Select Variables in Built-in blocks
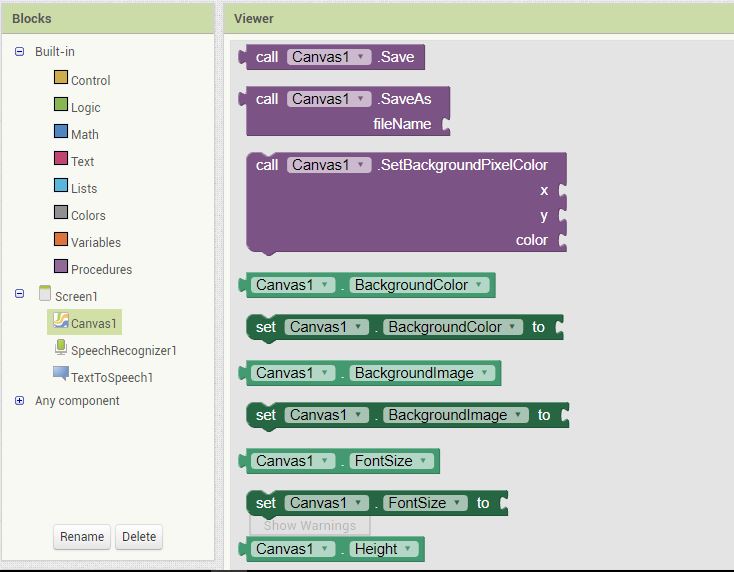 click(x=96, y=242)
